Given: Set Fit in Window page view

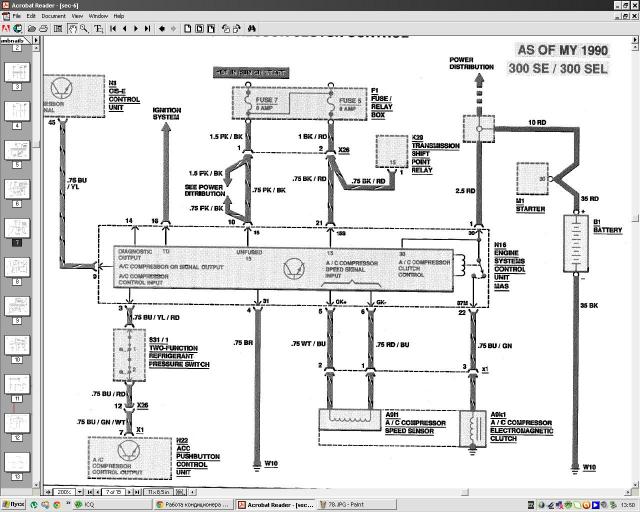Looking at the screenshot, I should pyautogui.click(x=199, y=29).
